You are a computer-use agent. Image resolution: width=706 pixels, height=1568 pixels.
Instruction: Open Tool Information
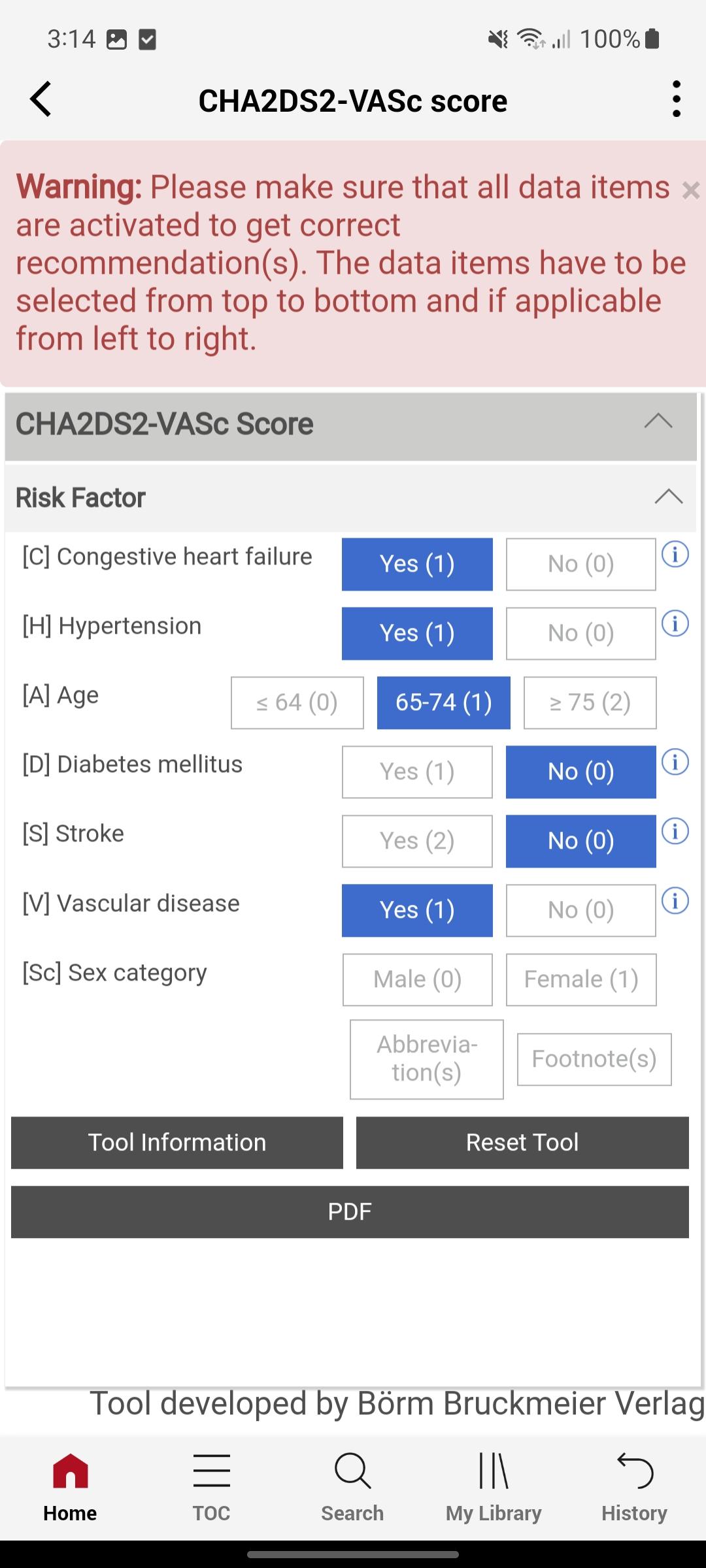177,1143
